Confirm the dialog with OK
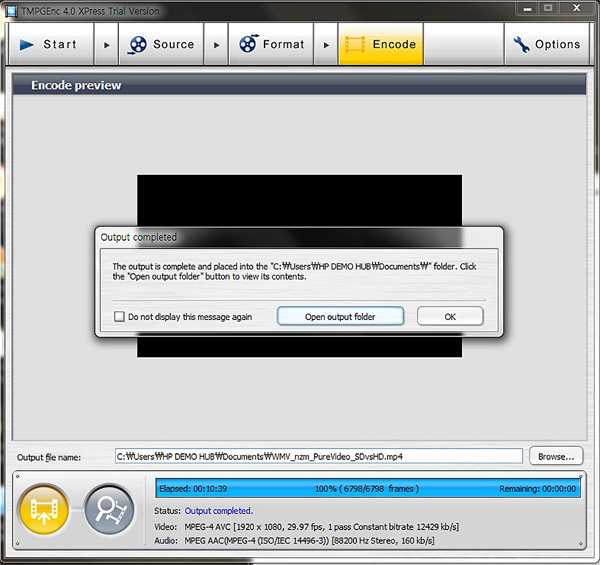Image resolution: width=600 pixels, height=565 pixels. (x=450, y=316)
